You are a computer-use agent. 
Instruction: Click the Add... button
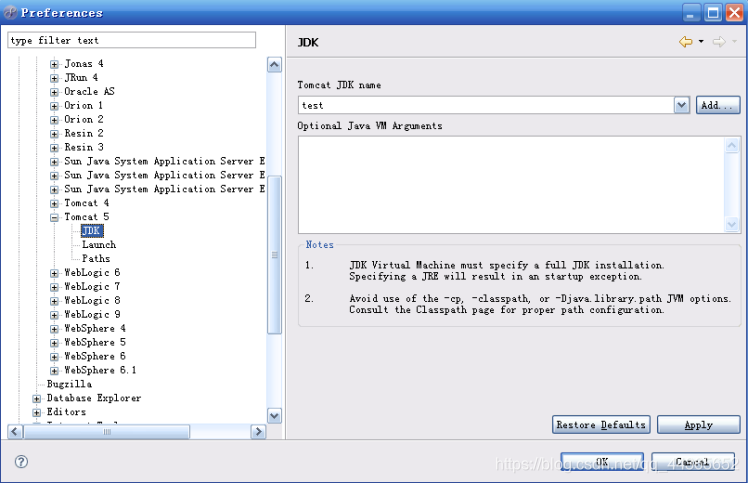718,105
